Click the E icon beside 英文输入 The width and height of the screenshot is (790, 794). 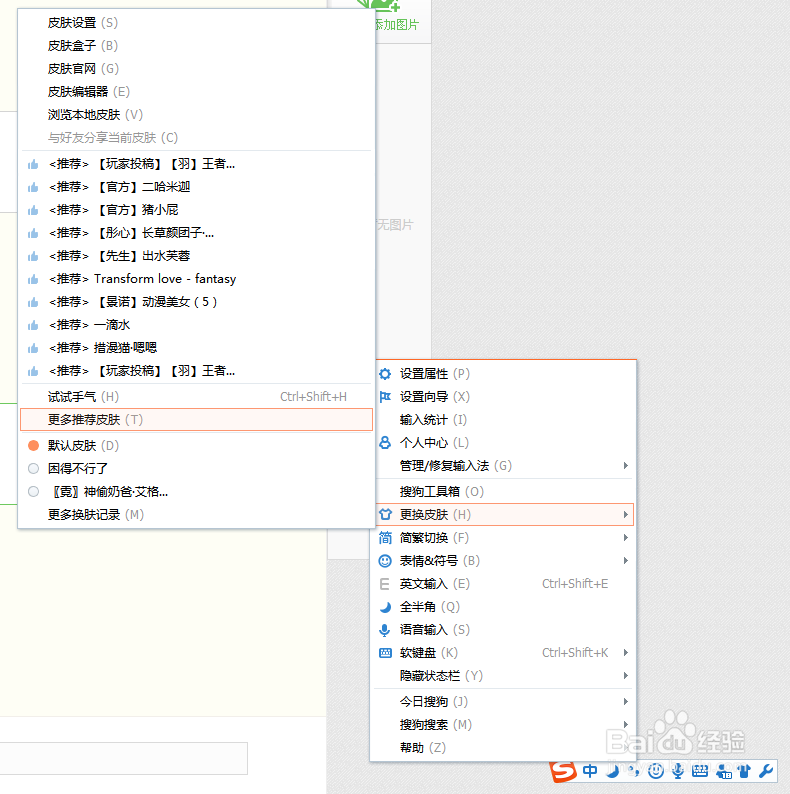pos(384,584)
